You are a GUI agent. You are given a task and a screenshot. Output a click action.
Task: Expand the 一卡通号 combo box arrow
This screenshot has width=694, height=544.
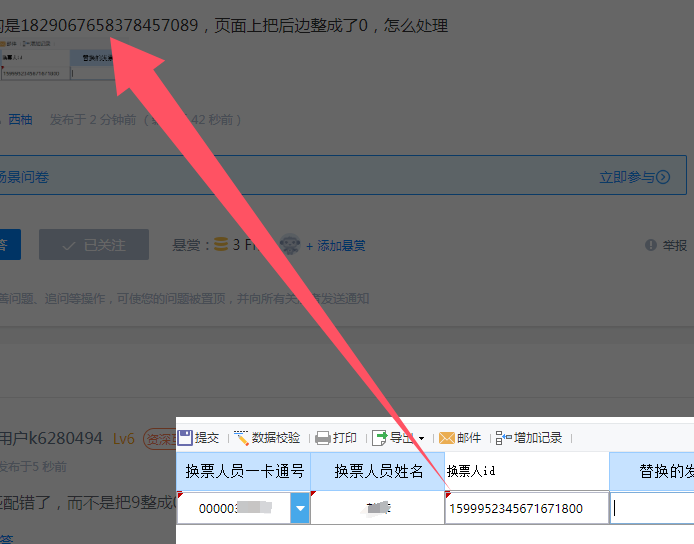pyautogui.click(x=300, y=508)
